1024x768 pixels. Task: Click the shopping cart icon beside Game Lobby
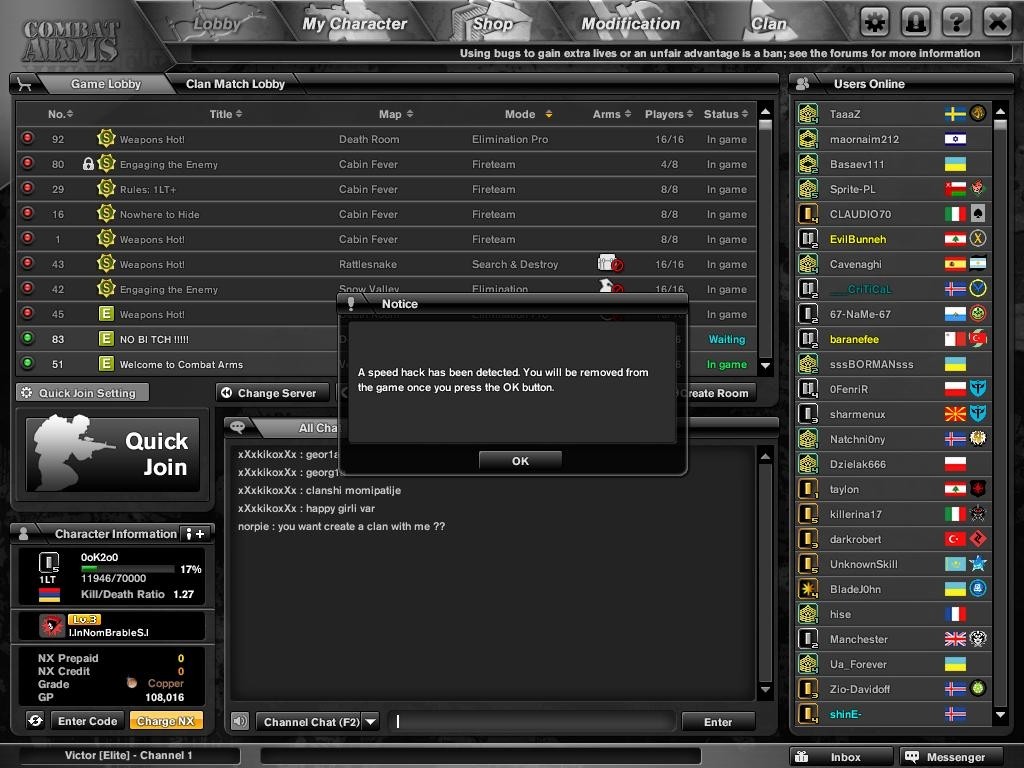pos(25,84)
